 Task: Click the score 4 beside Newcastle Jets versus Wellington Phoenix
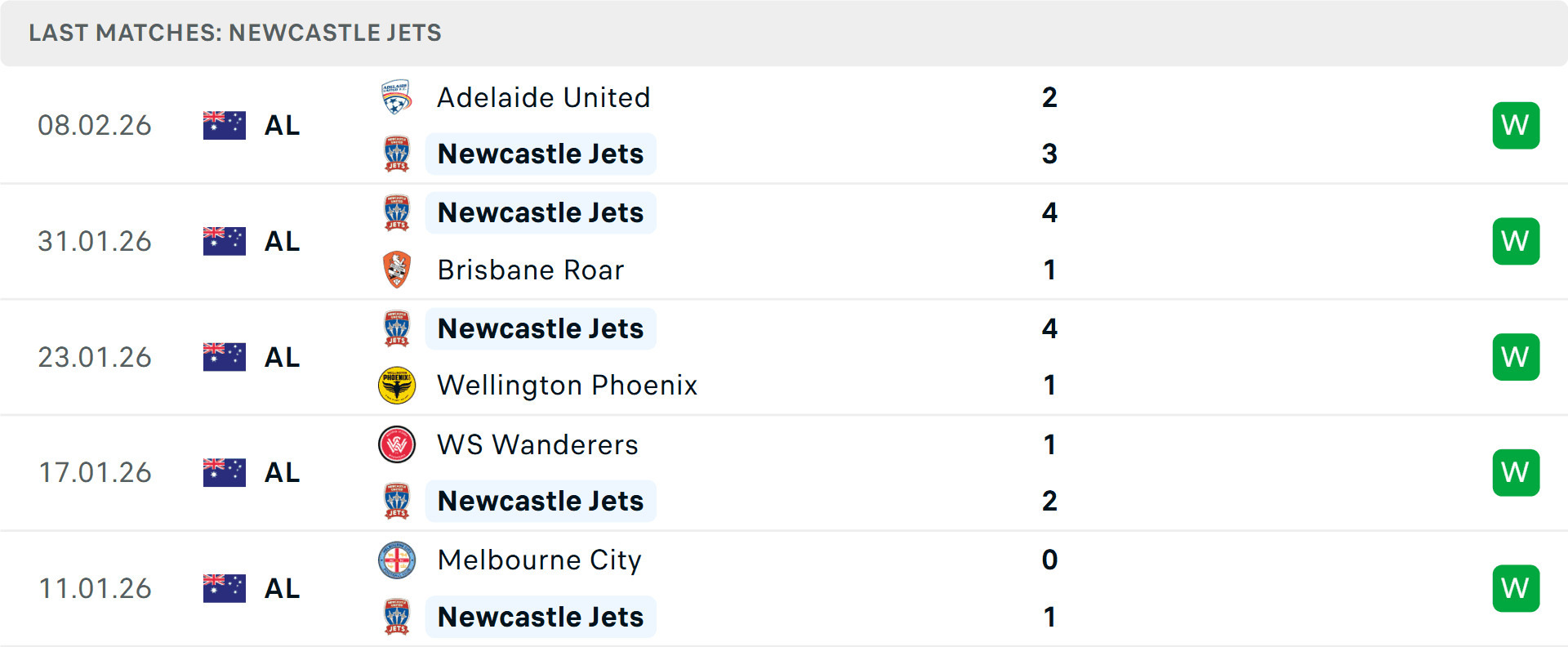coord(1051,329)
